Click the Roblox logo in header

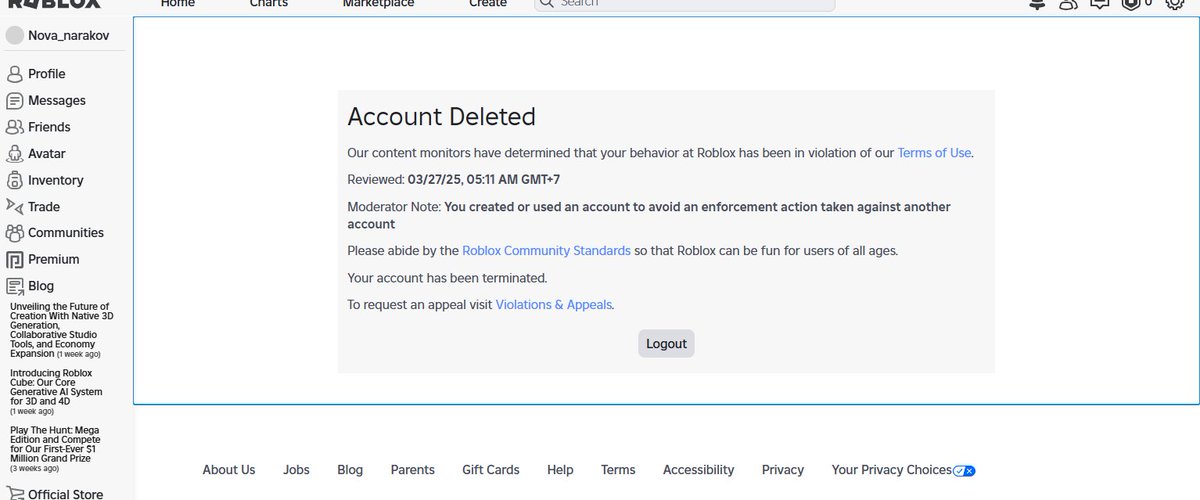54,4
